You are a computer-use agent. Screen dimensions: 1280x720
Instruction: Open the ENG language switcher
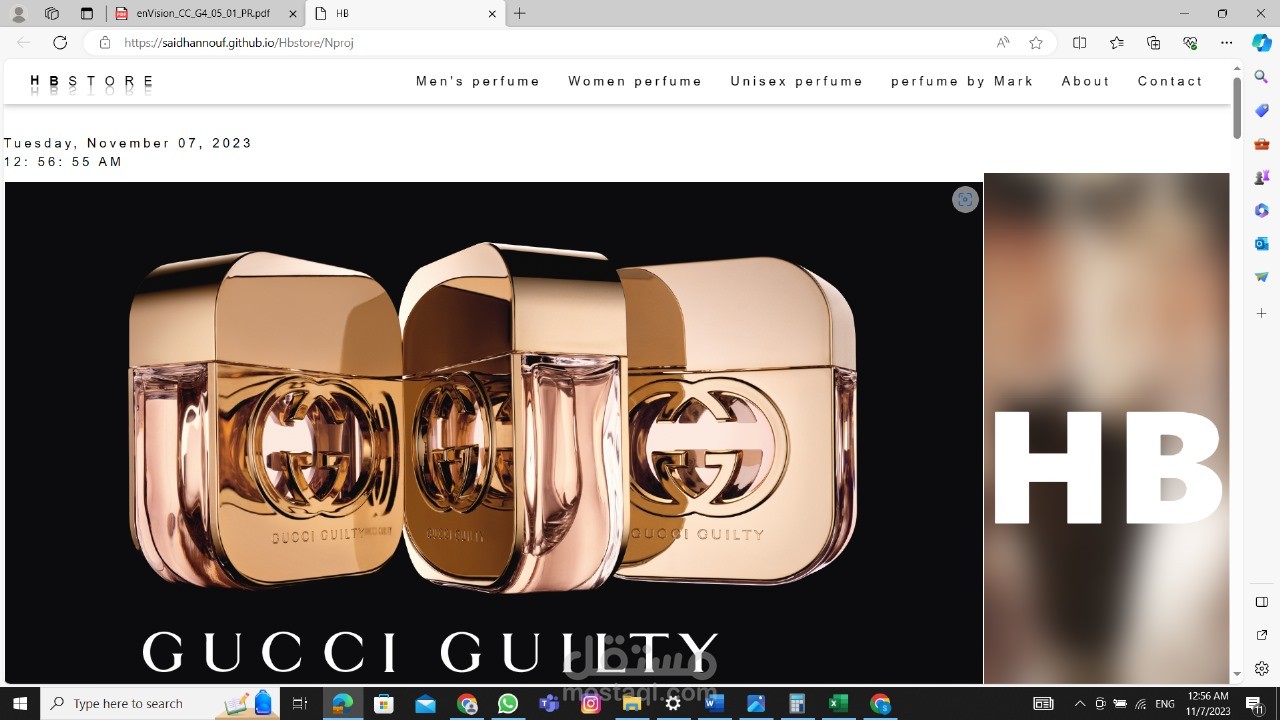coord(1165,704)
